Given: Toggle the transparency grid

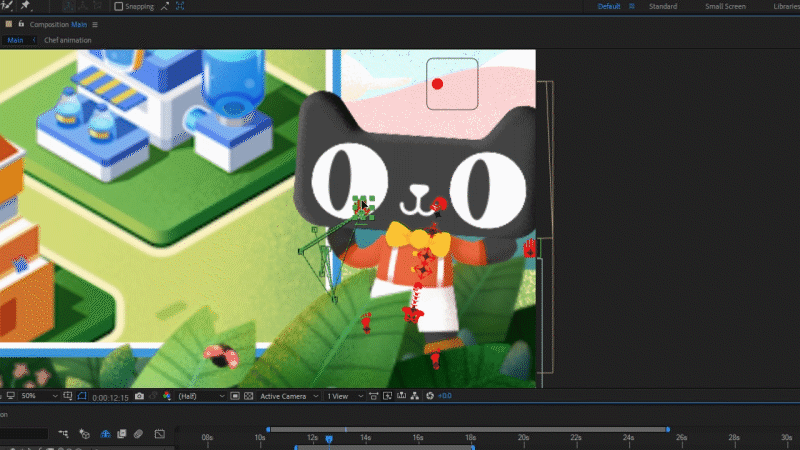Looking at the screenshot, I should [248, 396].
